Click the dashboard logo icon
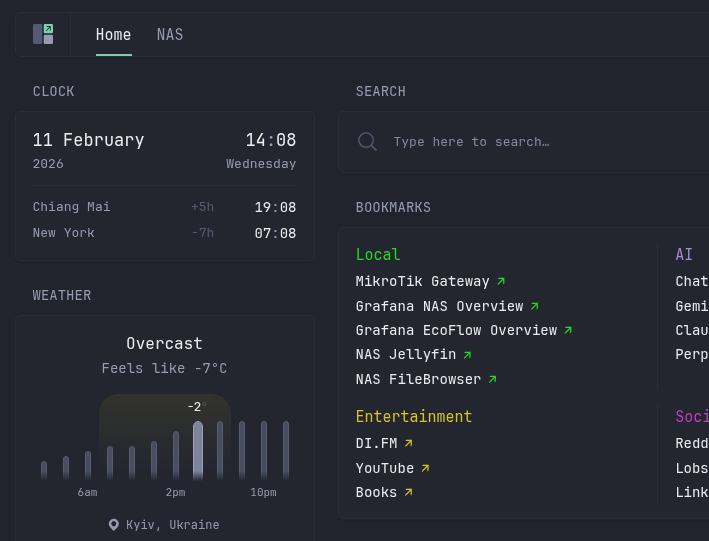This screenshot has height=541, width=709. (43, 34)
